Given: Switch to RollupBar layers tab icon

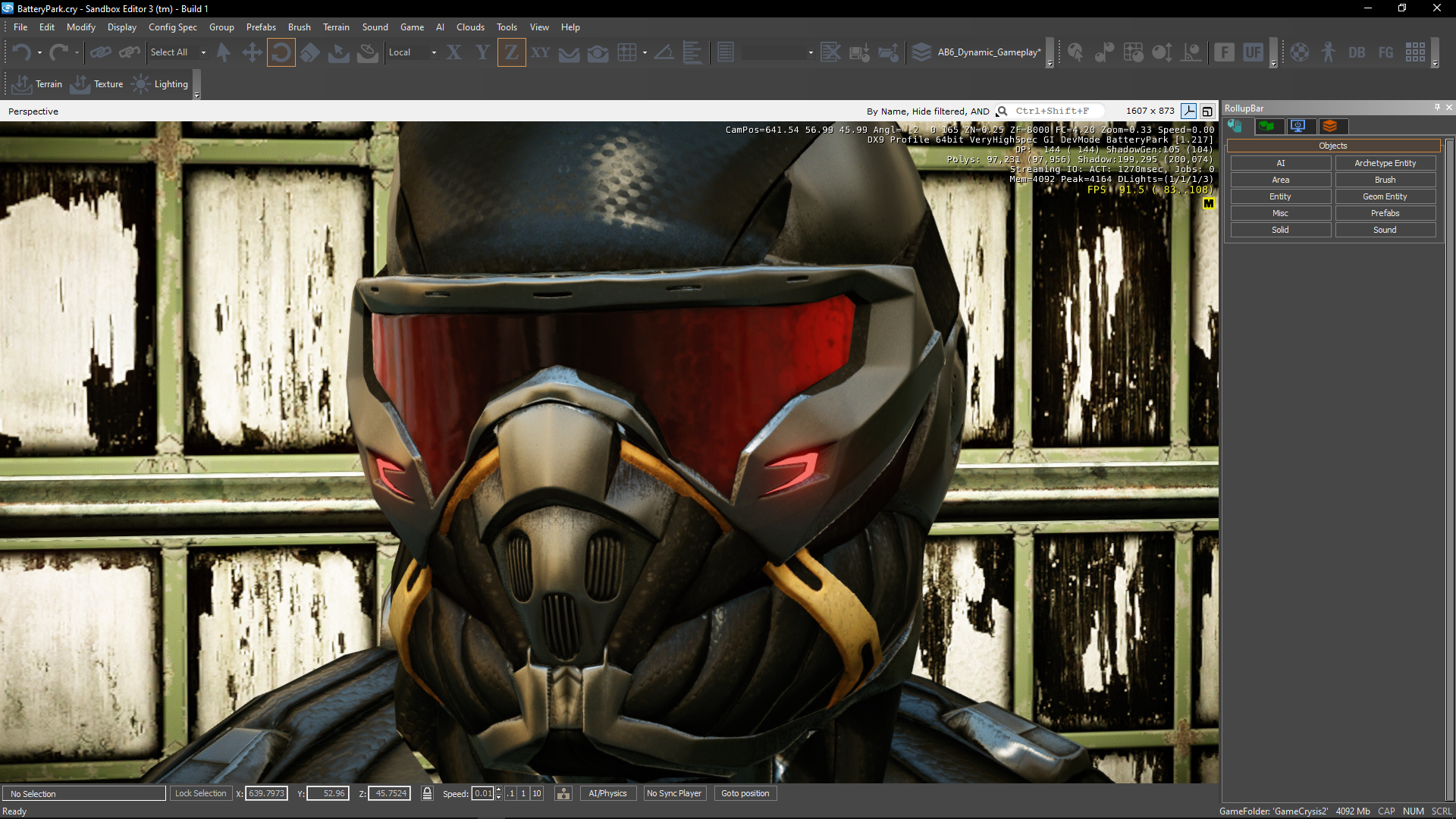Looking at the screenshot, I should pyautogui.click(x=1330, y=126).
